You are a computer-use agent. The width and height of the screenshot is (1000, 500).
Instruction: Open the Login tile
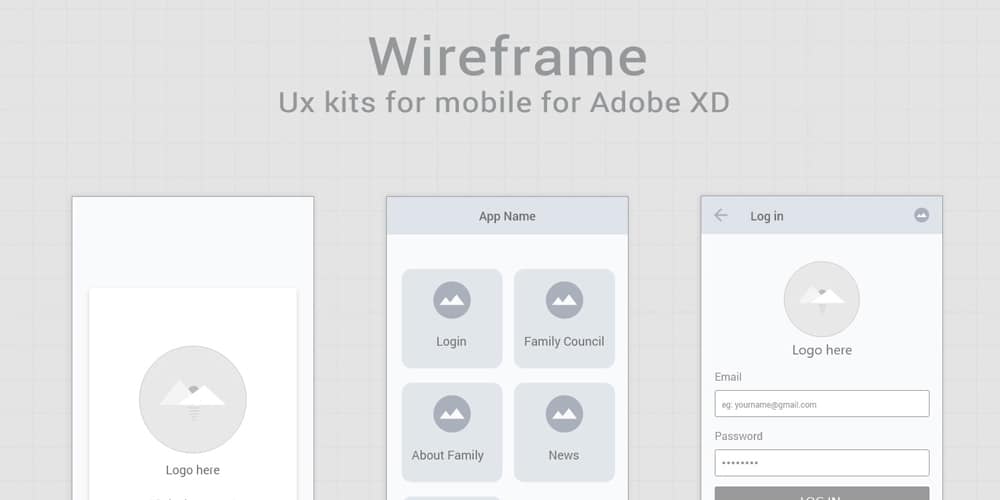coord(452,318)
